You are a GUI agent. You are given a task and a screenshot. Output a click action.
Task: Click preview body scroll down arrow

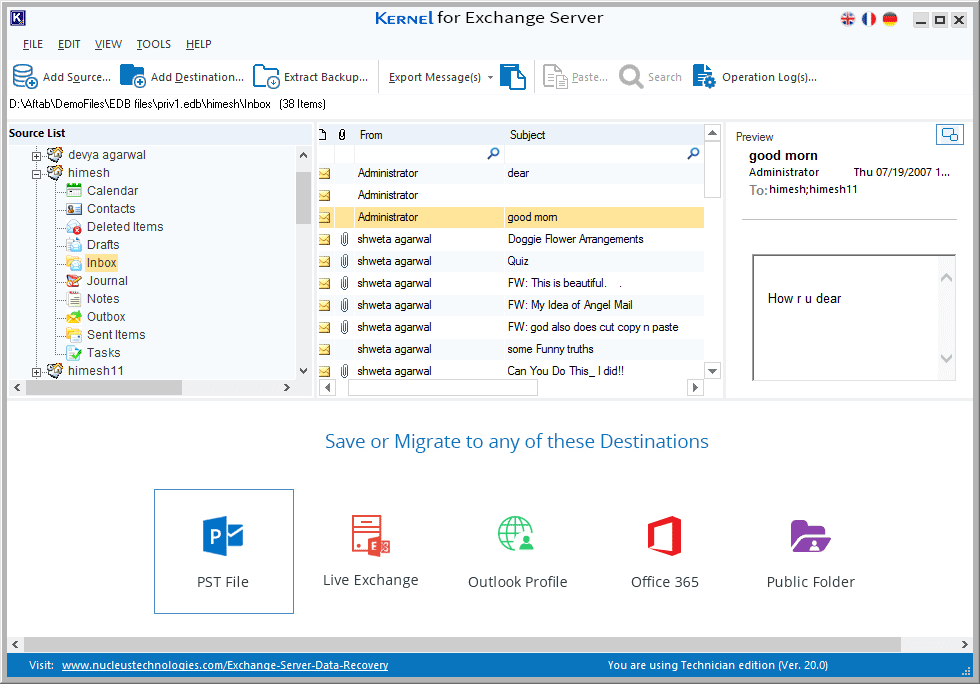tap(946, 358)
